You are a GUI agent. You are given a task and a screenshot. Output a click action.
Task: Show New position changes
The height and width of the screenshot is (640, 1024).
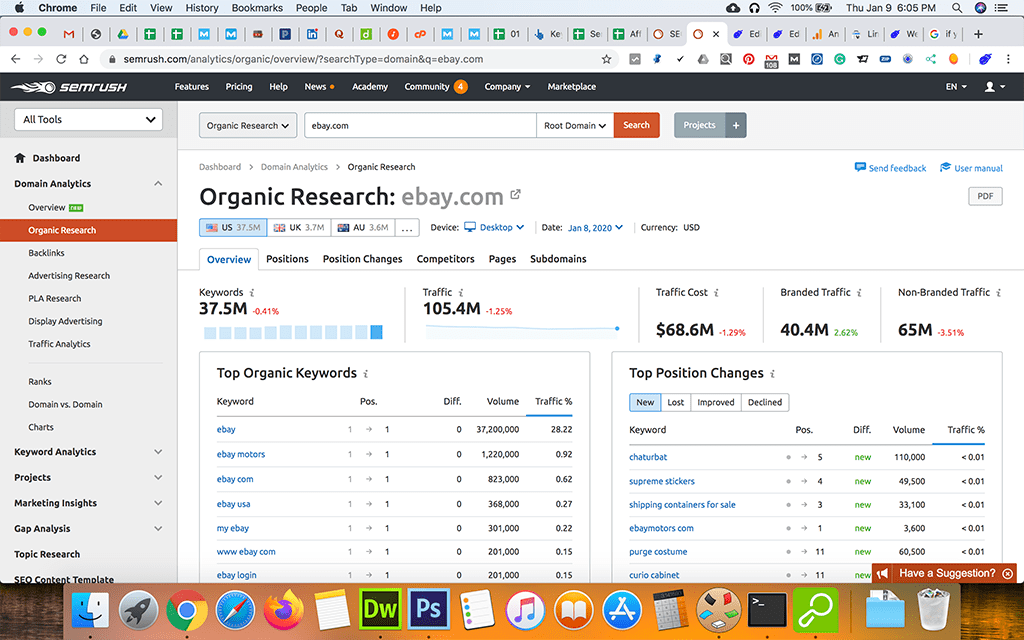click(x=645, y=402)
